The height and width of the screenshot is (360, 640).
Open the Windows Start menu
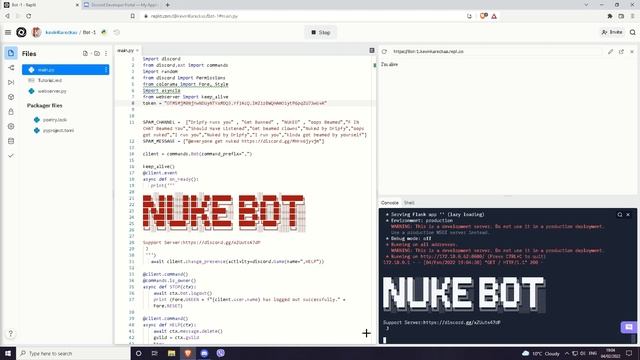click(8, 353)
